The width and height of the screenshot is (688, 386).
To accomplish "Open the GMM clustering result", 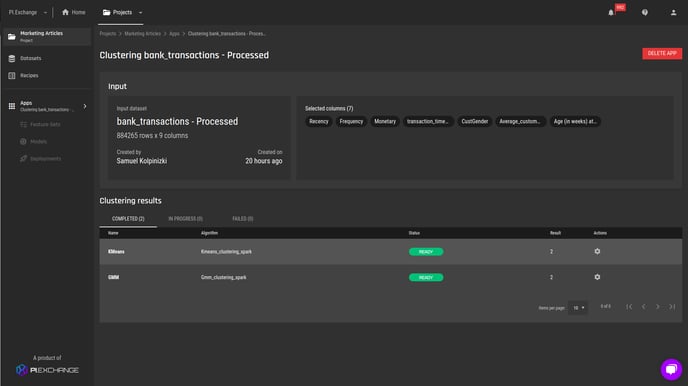I will pyautogui.click(x=114, y=277).
